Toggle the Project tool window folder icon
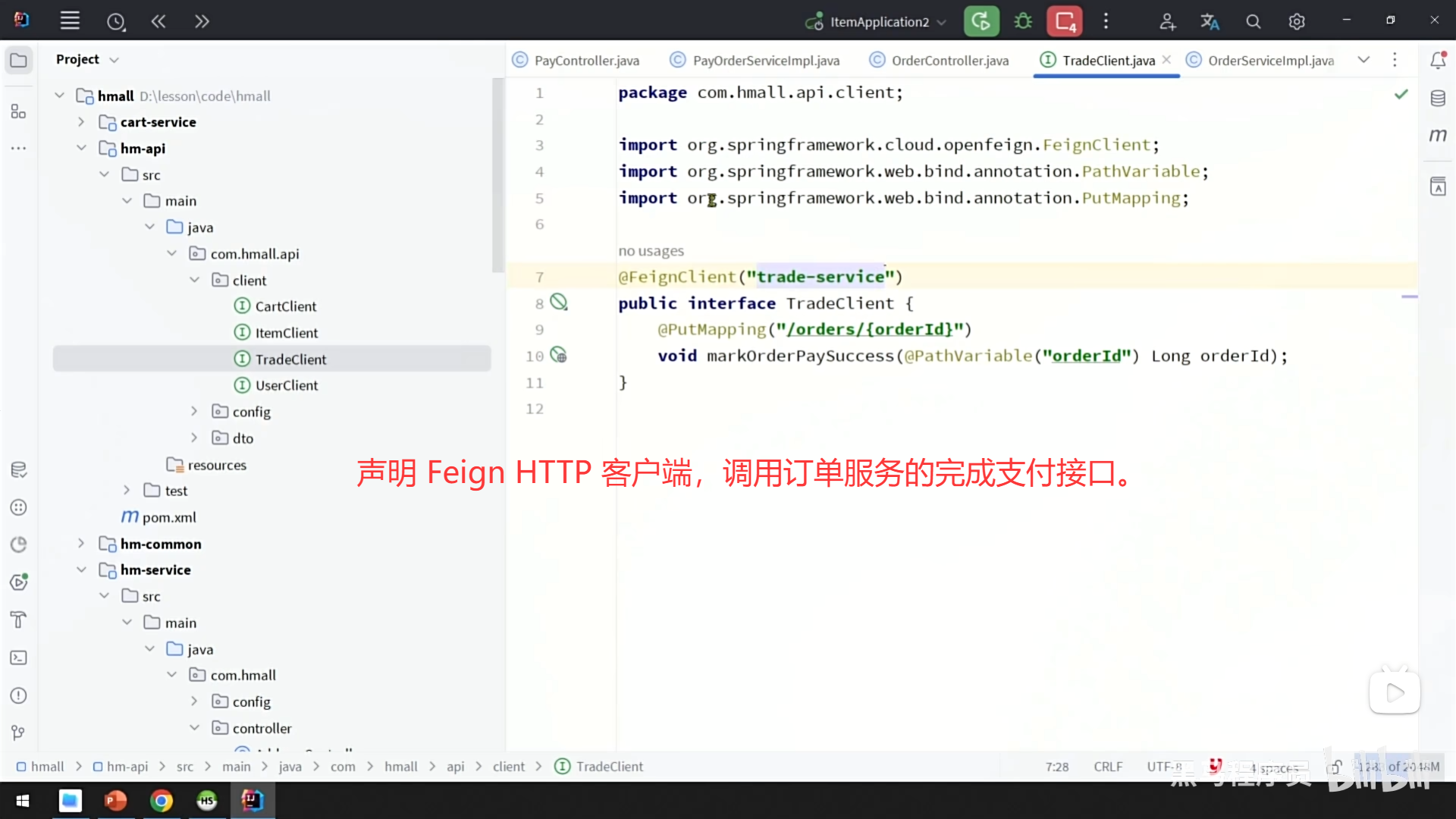The width and height of the screenshot is (1456, 819). click(19, 60)
